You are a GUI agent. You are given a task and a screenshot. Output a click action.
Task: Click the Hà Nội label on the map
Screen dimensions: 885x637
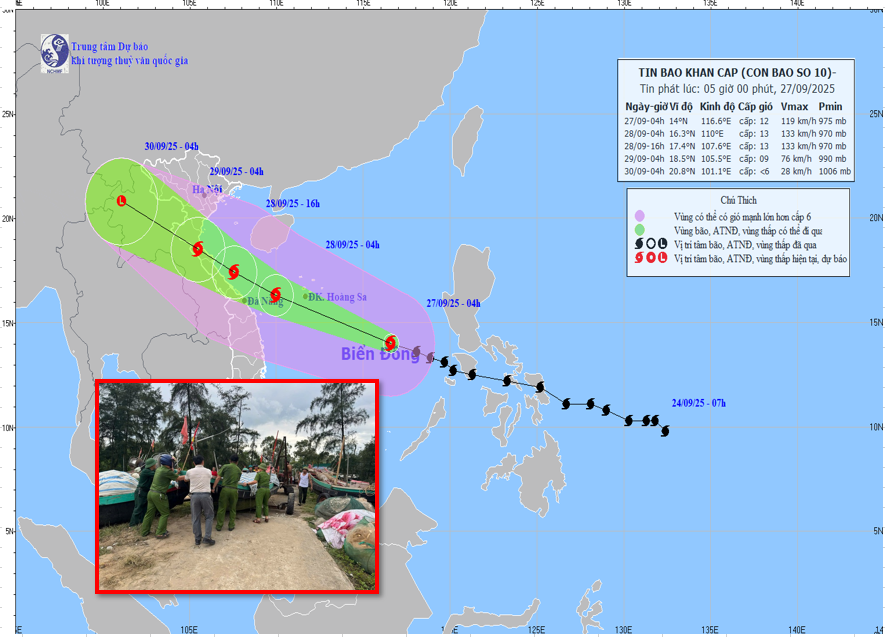pos(209,189)
